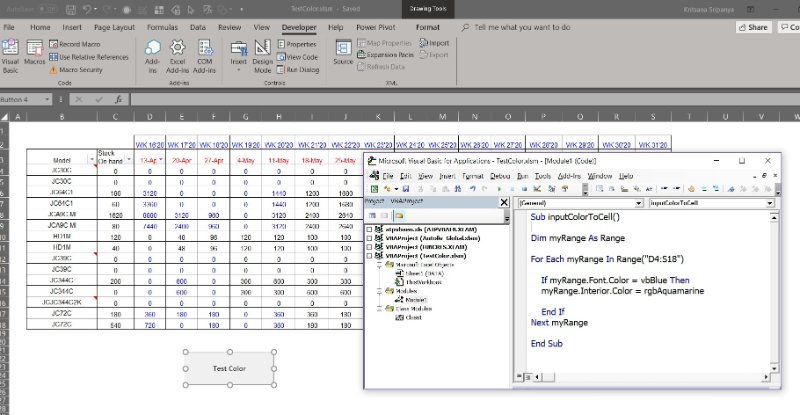The image size is (800, 415).
Task: Run the macro with the VBA Run button
Action: click(499, 188)
